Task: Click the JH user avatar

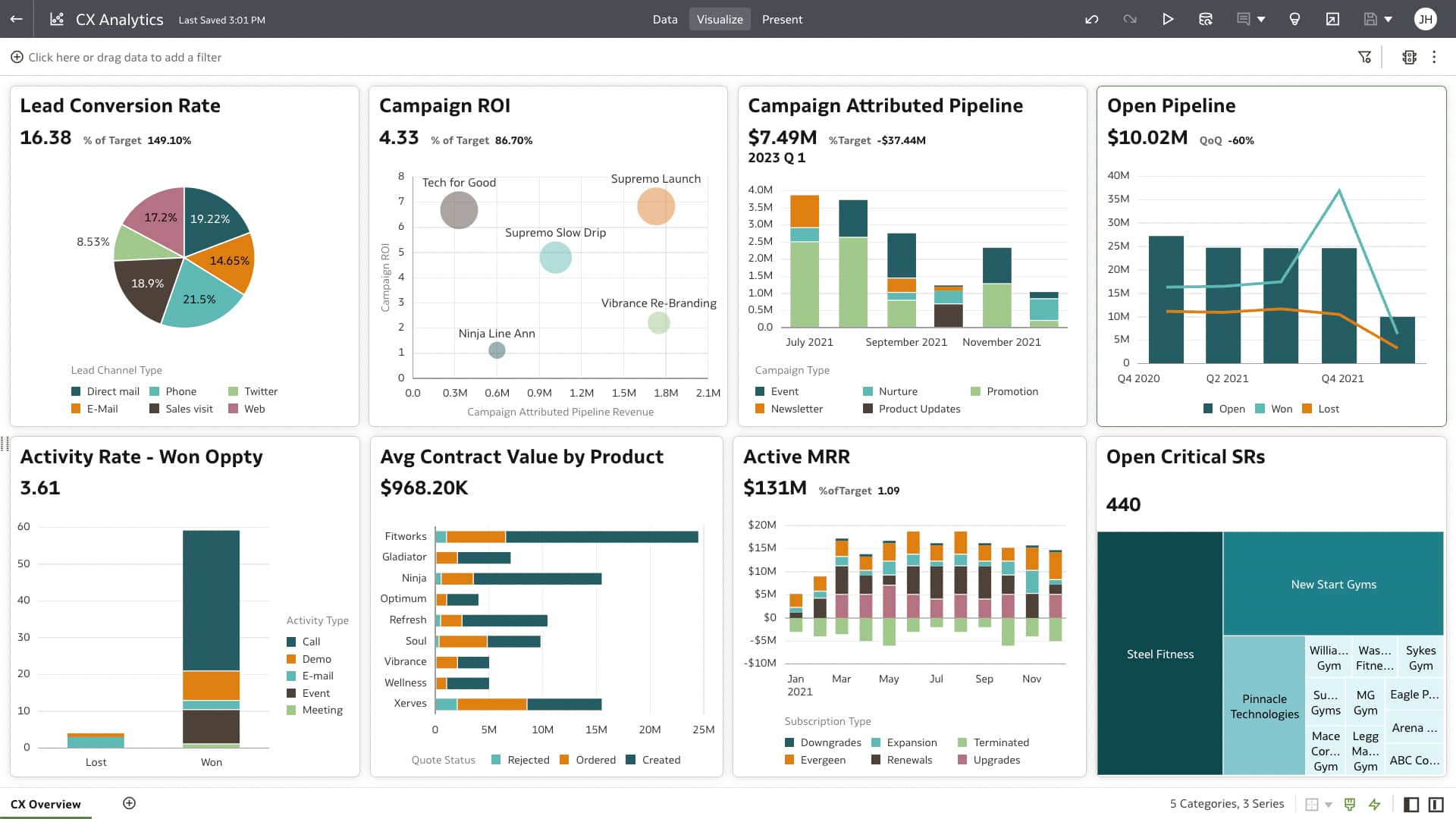Action: pos(1426,19)
